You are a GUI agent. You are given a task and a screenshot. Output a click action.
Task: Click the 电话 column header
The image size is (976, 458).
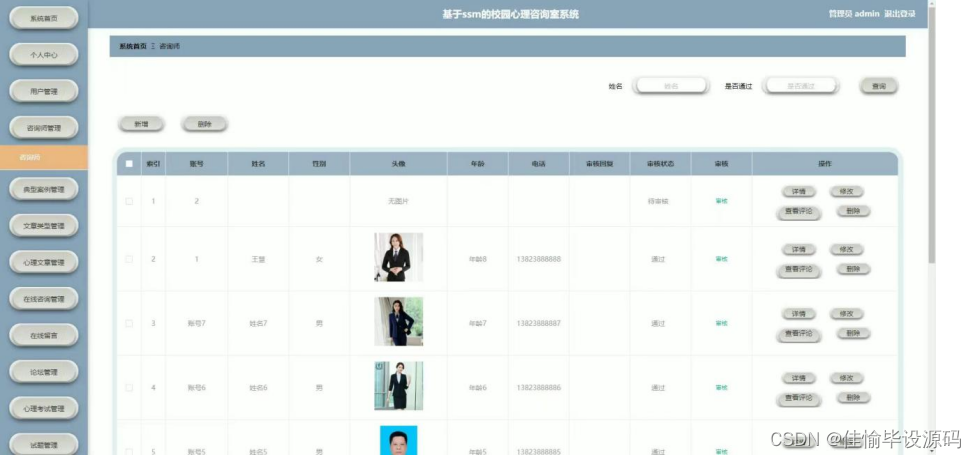click(538, 164)
